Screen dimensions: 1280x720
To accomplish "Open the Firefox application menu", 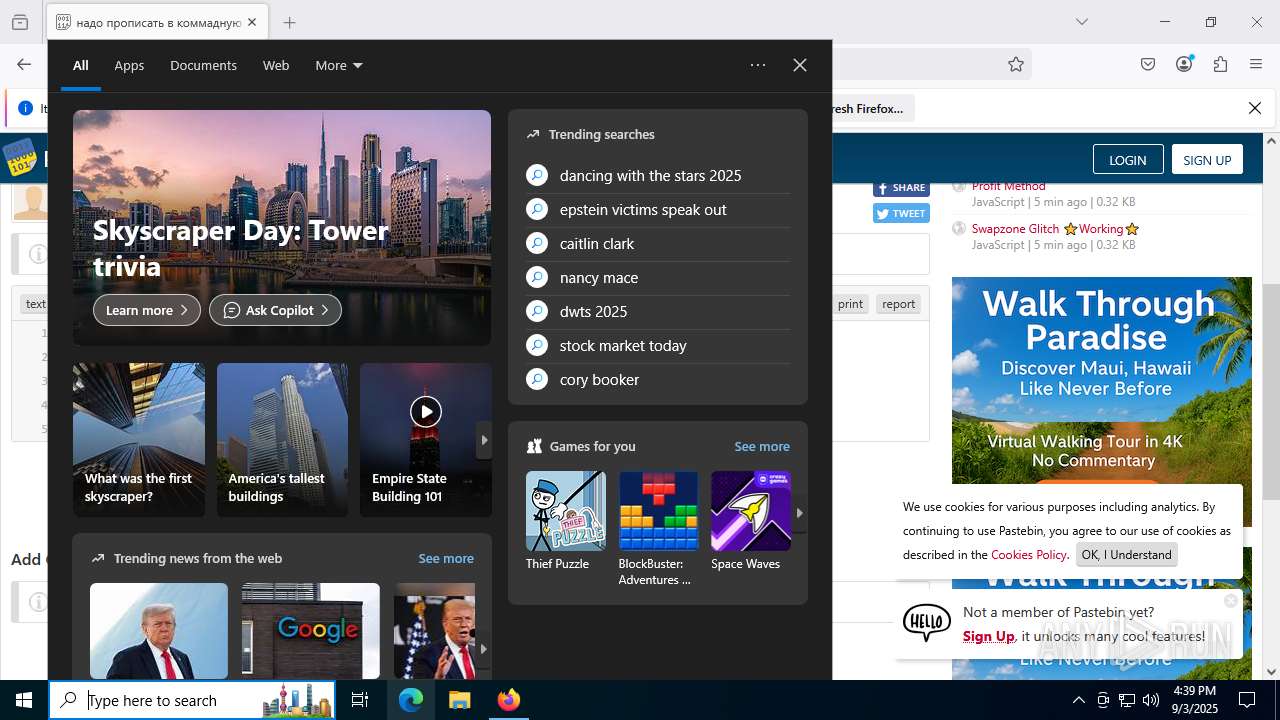I will tap(1256, 64).
